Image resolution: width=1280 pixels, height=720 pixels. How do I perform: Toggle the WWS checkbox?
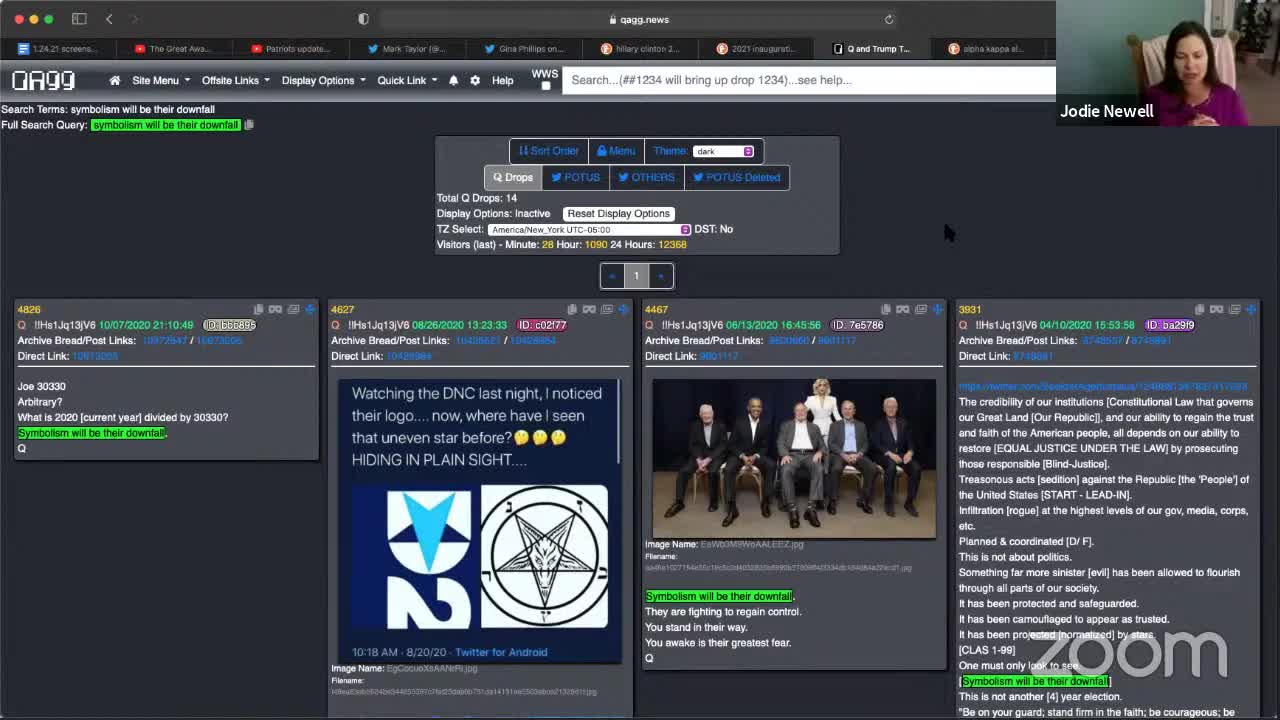tap(546, 86)
